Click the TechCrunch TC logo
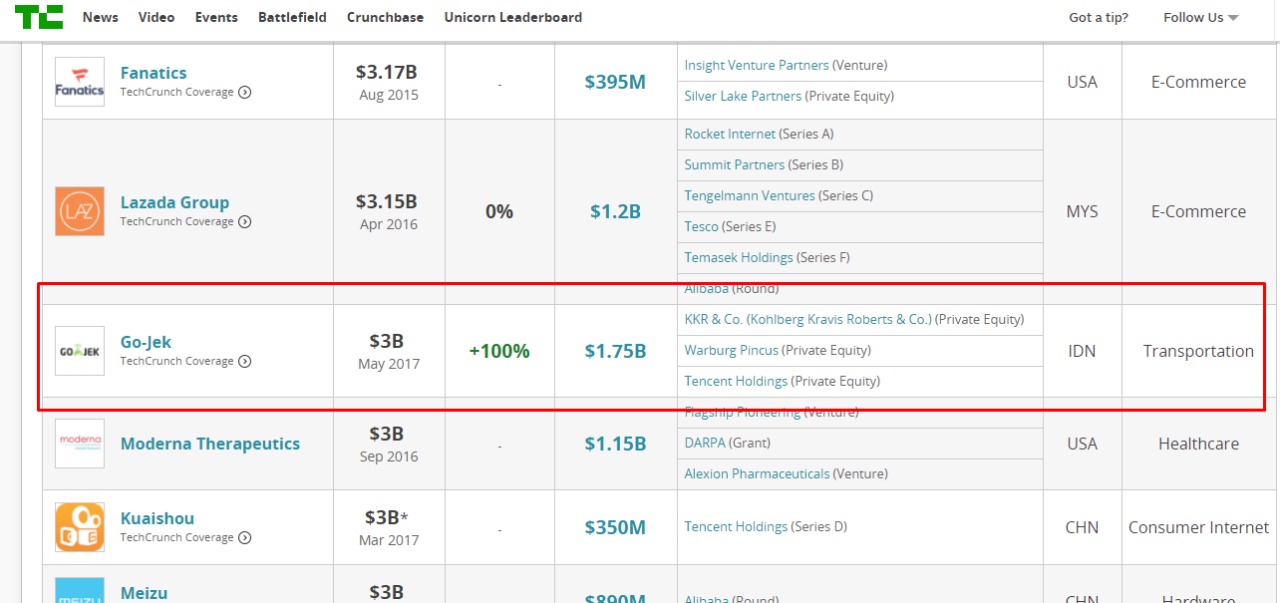 [39, 16]
